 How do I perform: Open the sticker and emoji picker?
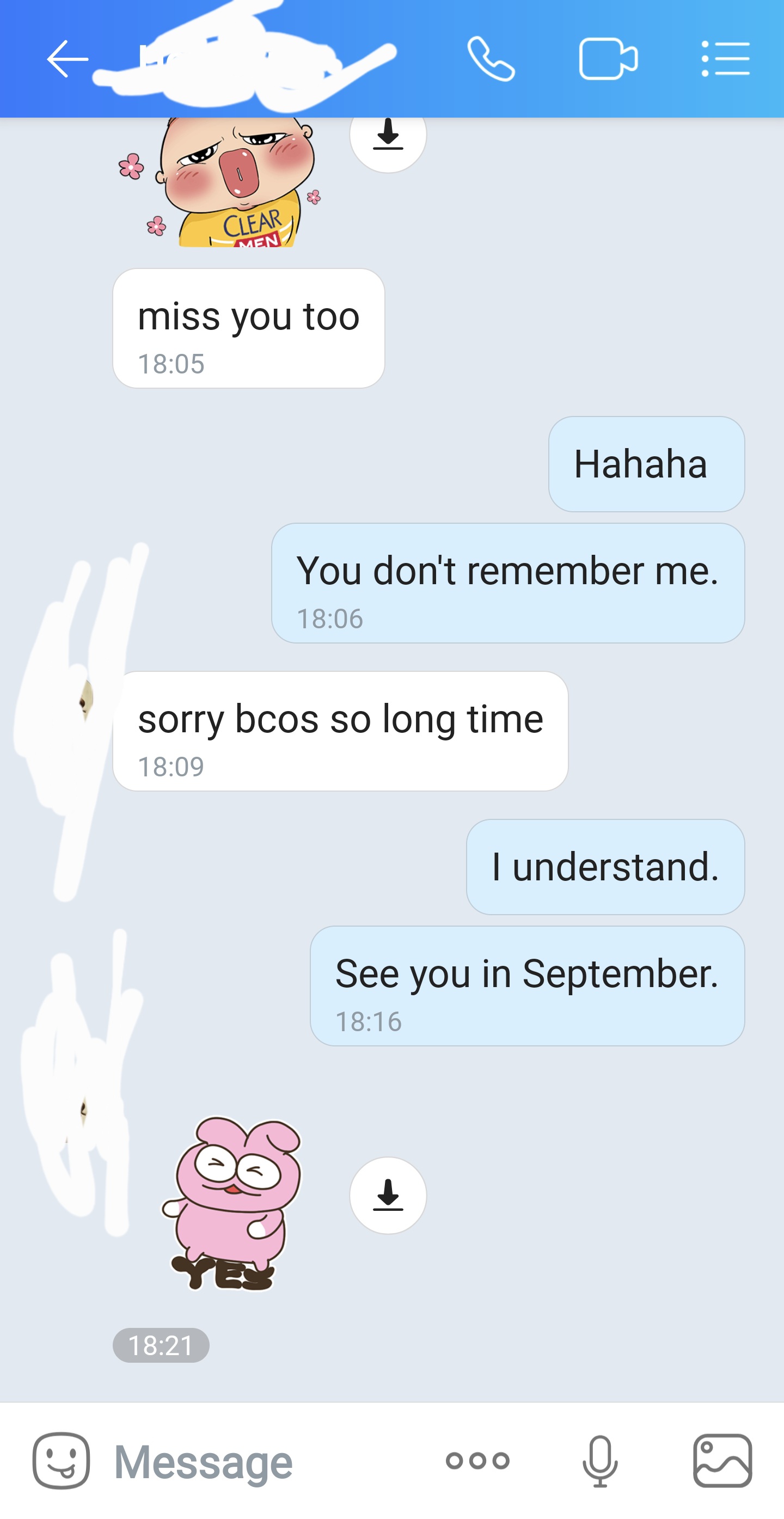coord(62,1461)
